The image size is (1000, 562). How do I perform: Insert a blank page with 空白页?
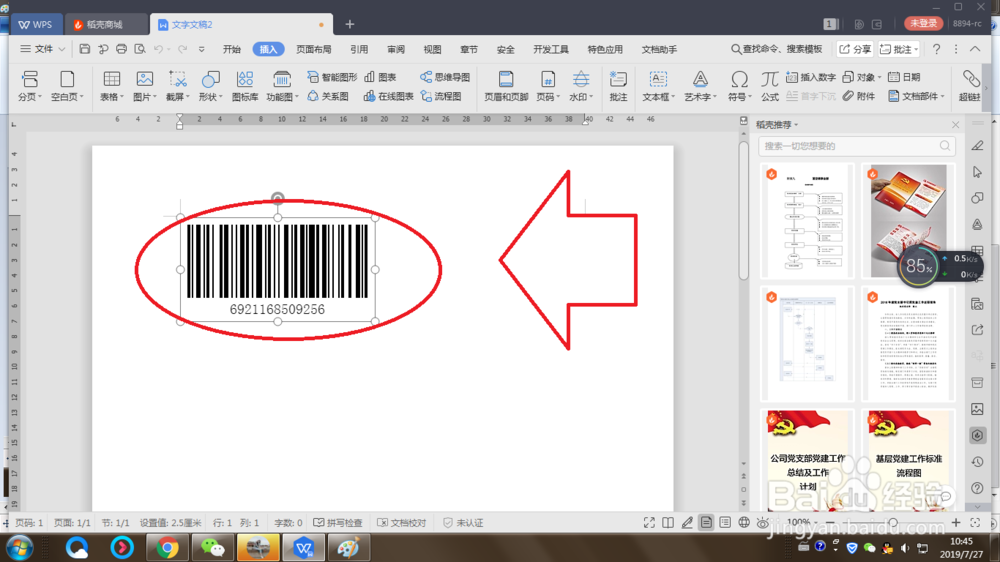tap(67, 86)
